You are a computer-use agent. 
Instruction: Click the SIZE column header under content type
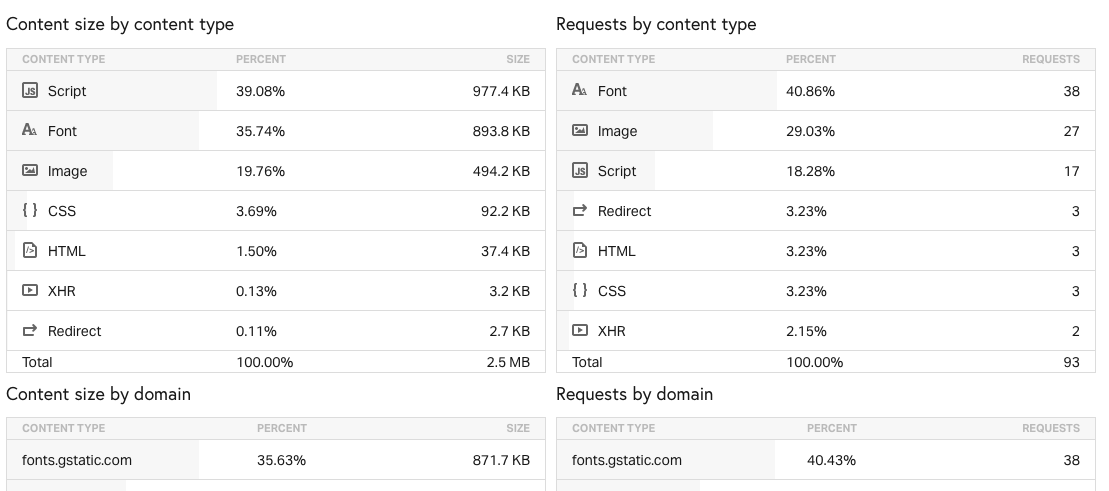tap(518, 60)
